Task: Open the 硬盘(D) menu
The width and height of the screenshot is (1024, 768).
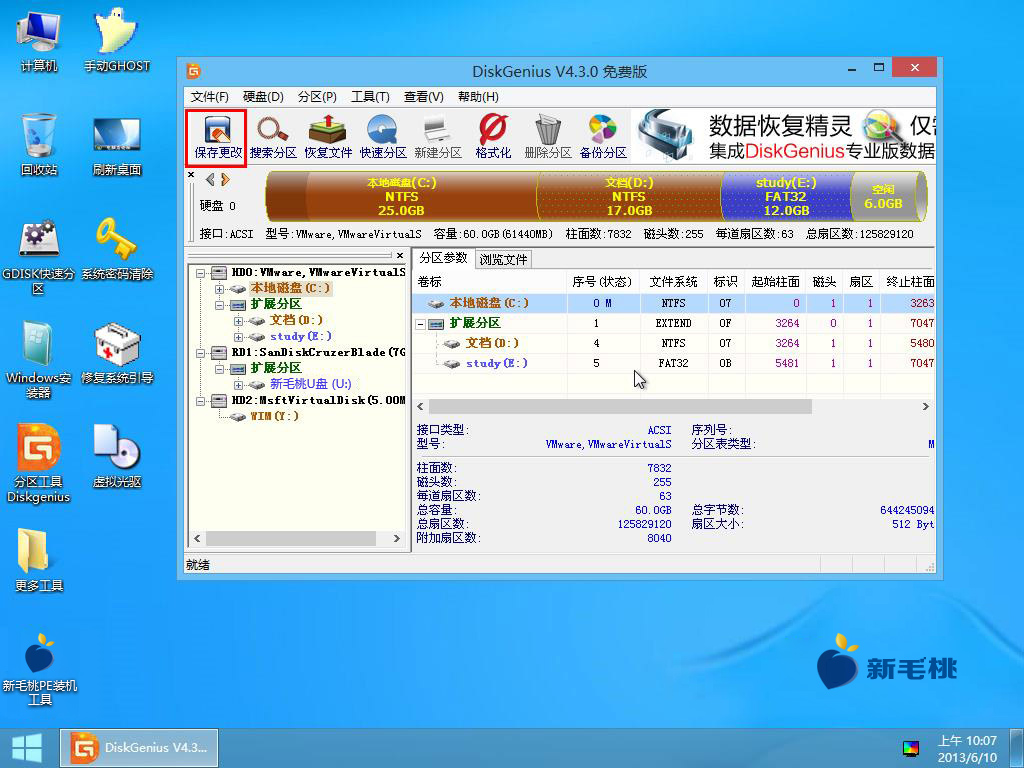Action: 263,97
